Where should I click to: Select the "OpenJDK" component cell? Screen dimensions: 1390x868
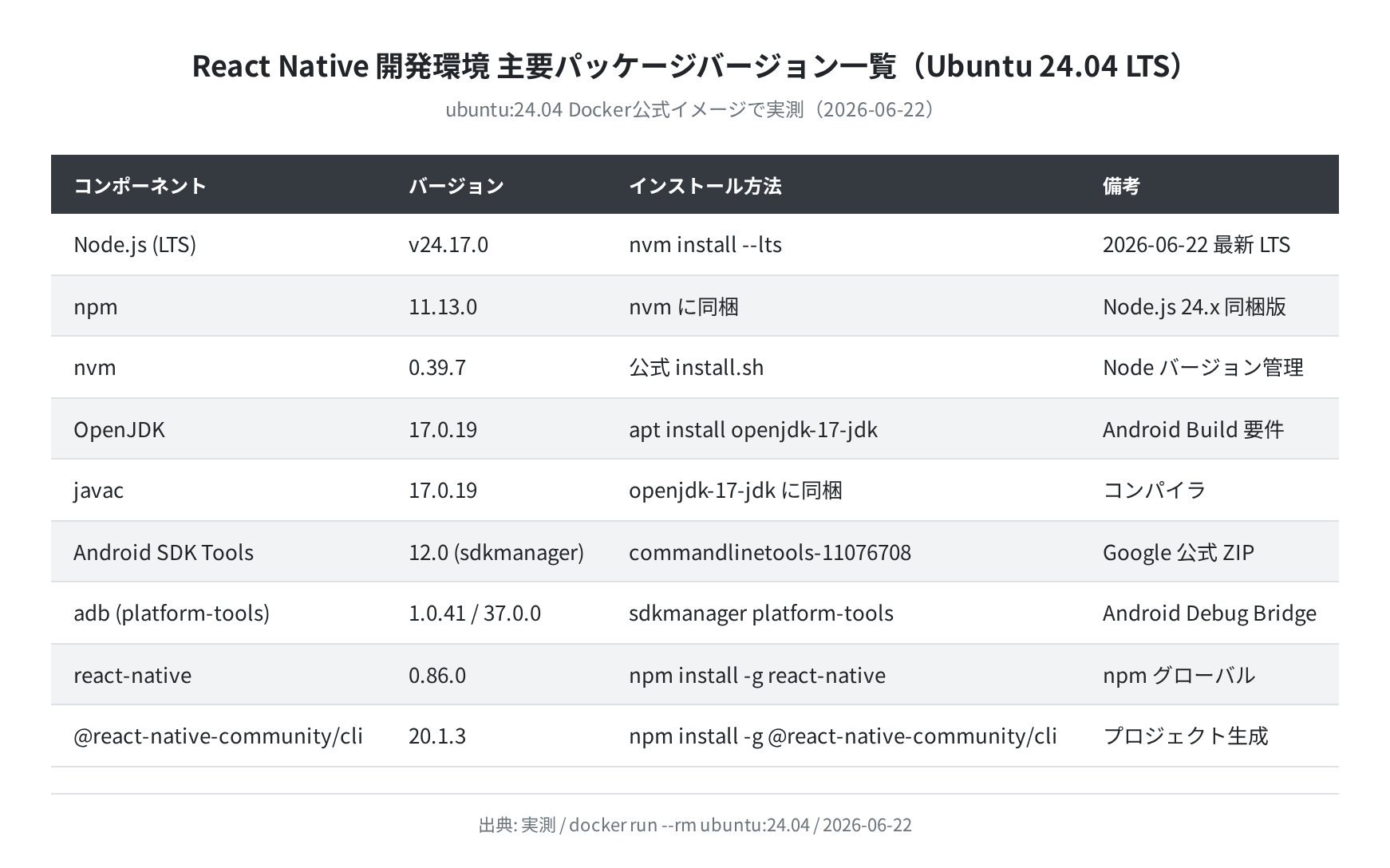click(119, 430)
